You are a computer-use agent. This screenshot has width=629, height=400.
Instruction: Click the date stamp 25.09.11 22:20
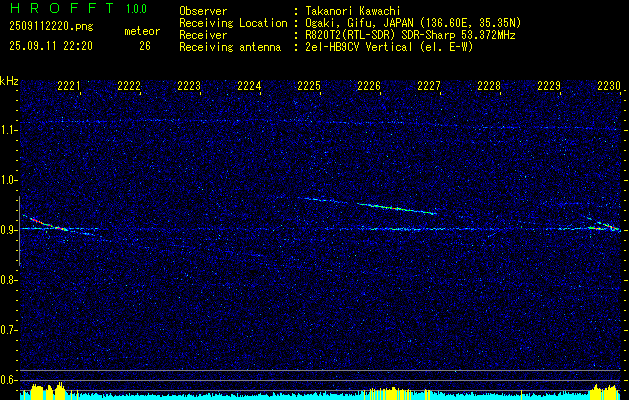pos(51,46)
